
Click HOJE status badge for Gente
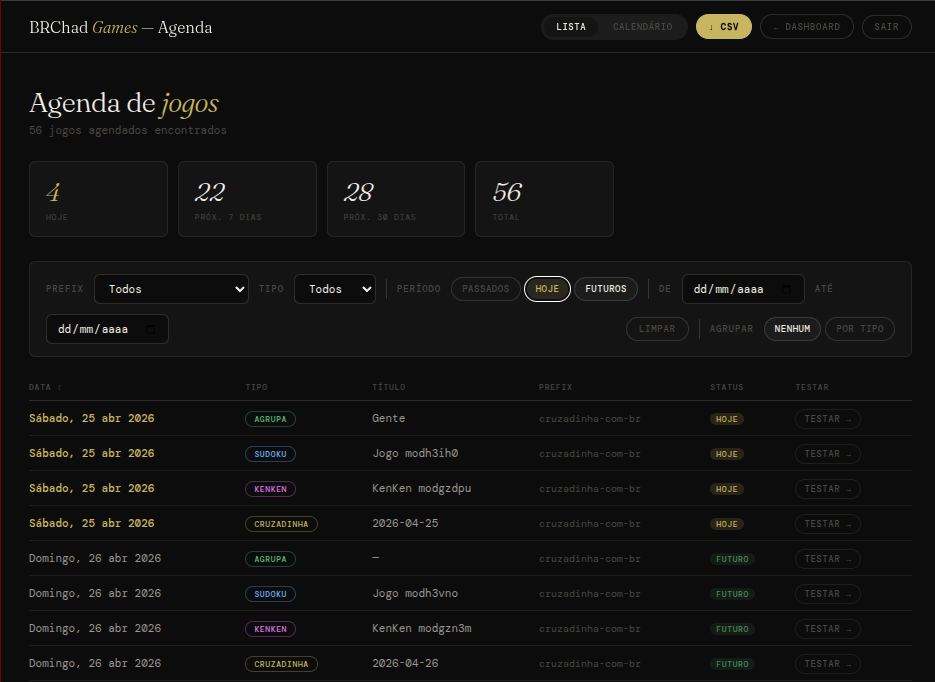tap(727, 419)
